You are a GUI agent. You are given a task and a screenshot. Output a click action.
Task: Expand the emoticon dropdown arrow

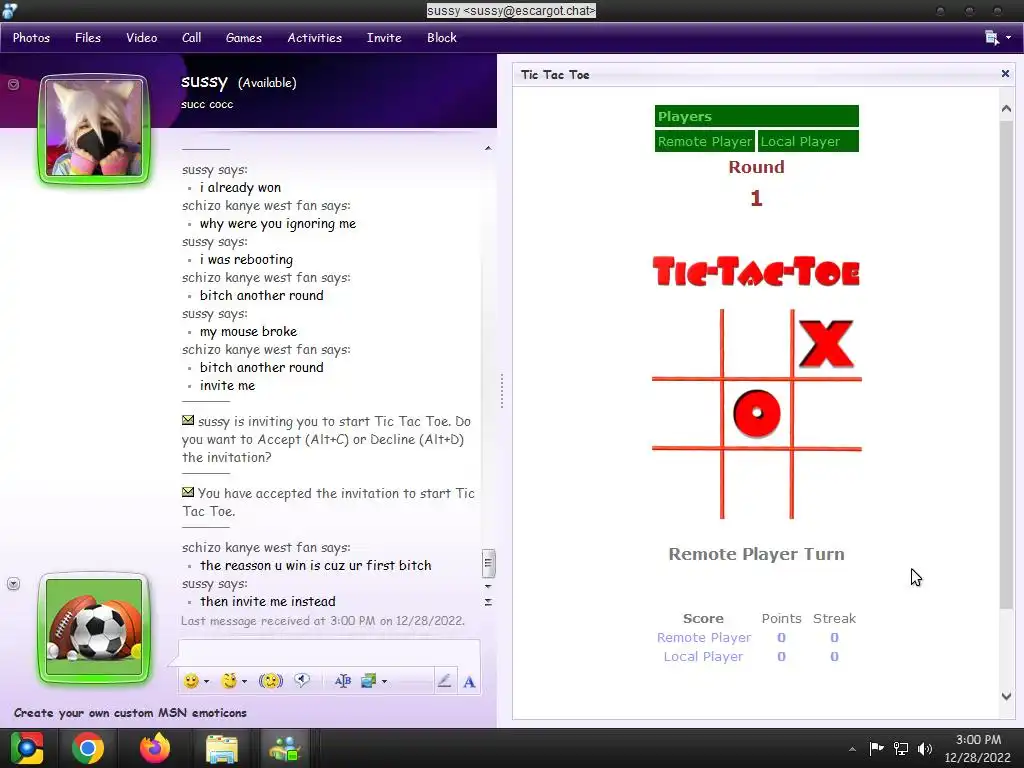(206, 681)
